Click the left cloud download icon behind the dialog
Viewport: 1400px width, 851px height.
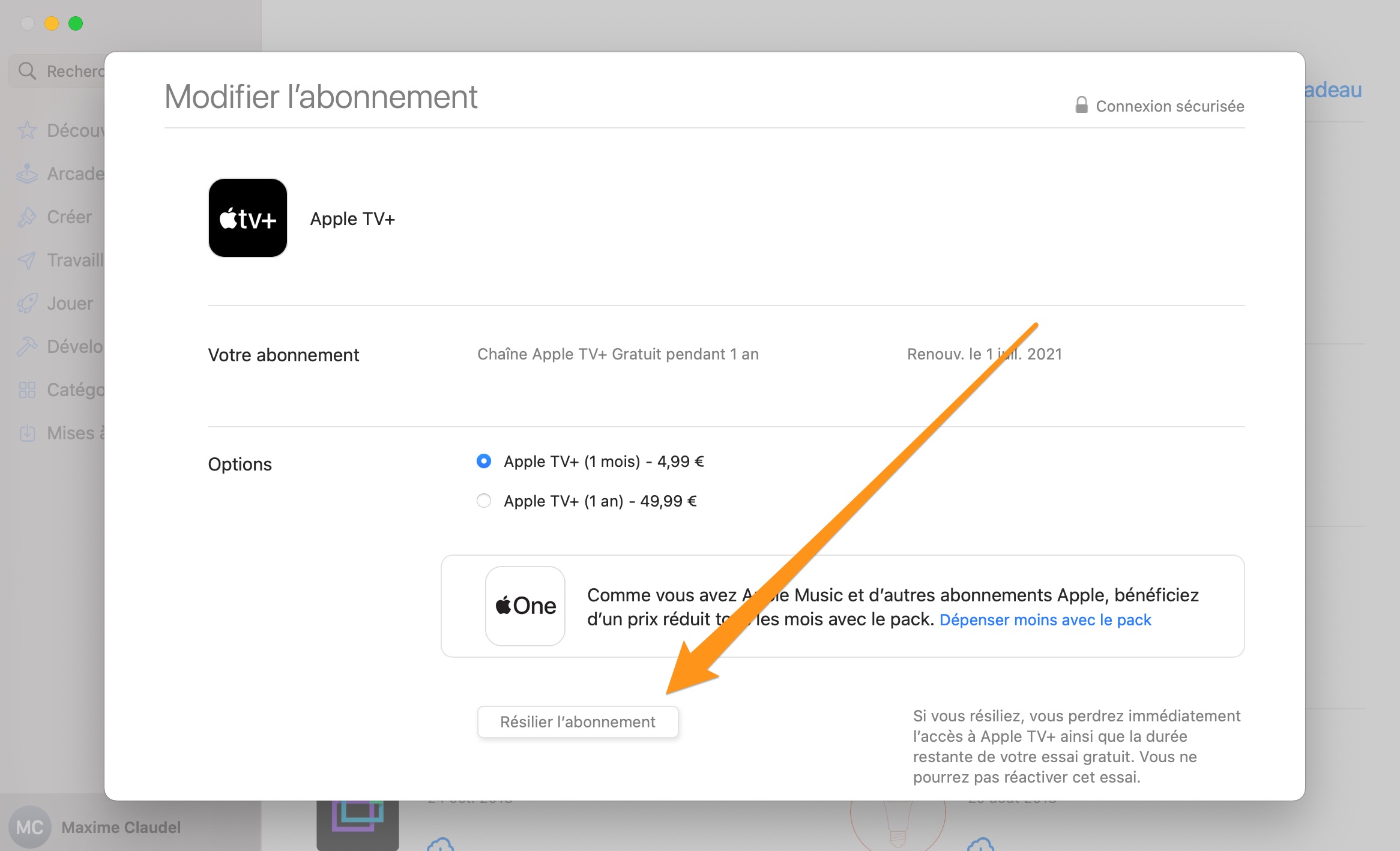[440, 844]
